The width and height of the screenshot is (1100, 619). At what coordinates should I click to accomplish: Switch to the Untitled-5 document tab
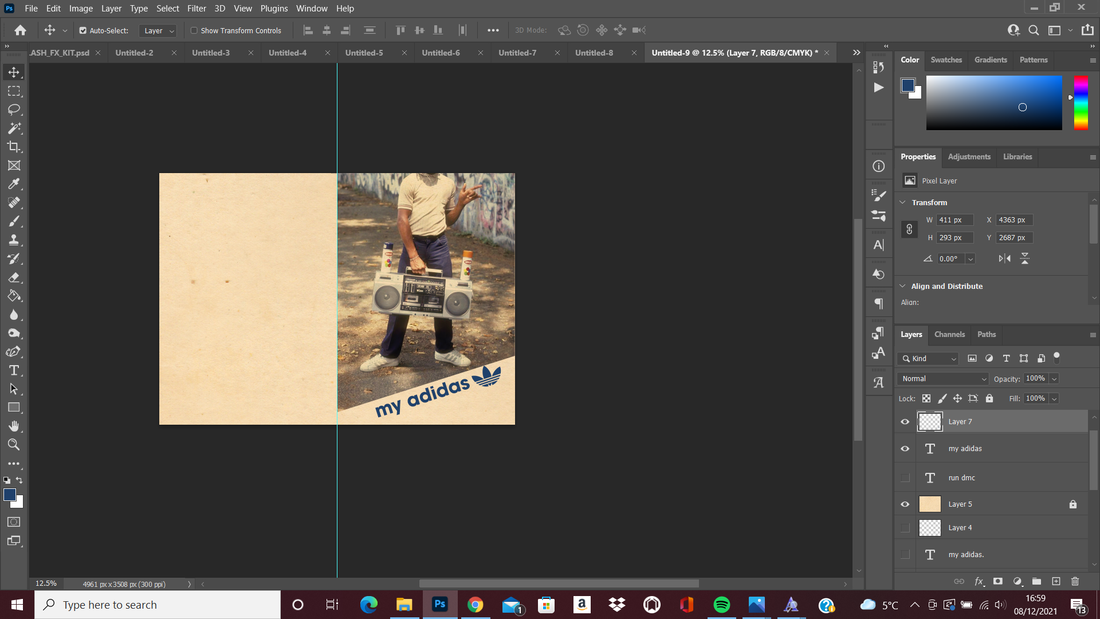coord(364,53)
